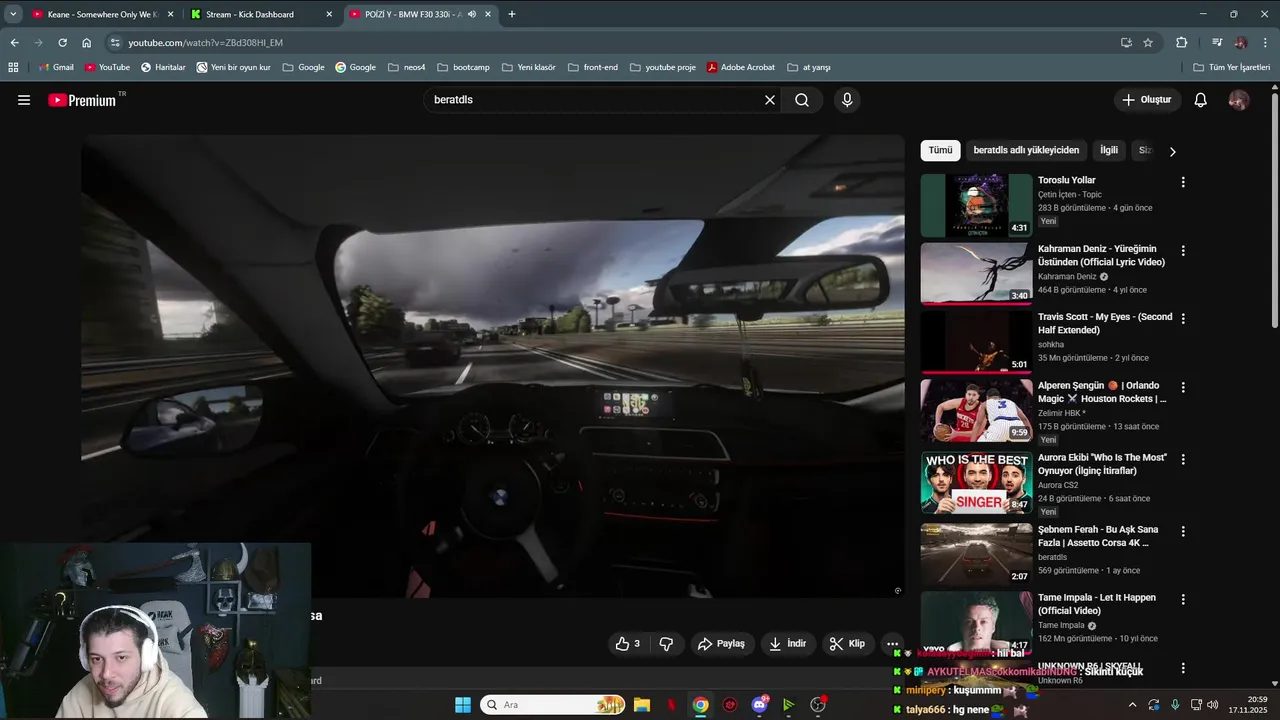Open the tab search dropdown arrow
This screenshot has height=720, width=1280.
(13, 14)
